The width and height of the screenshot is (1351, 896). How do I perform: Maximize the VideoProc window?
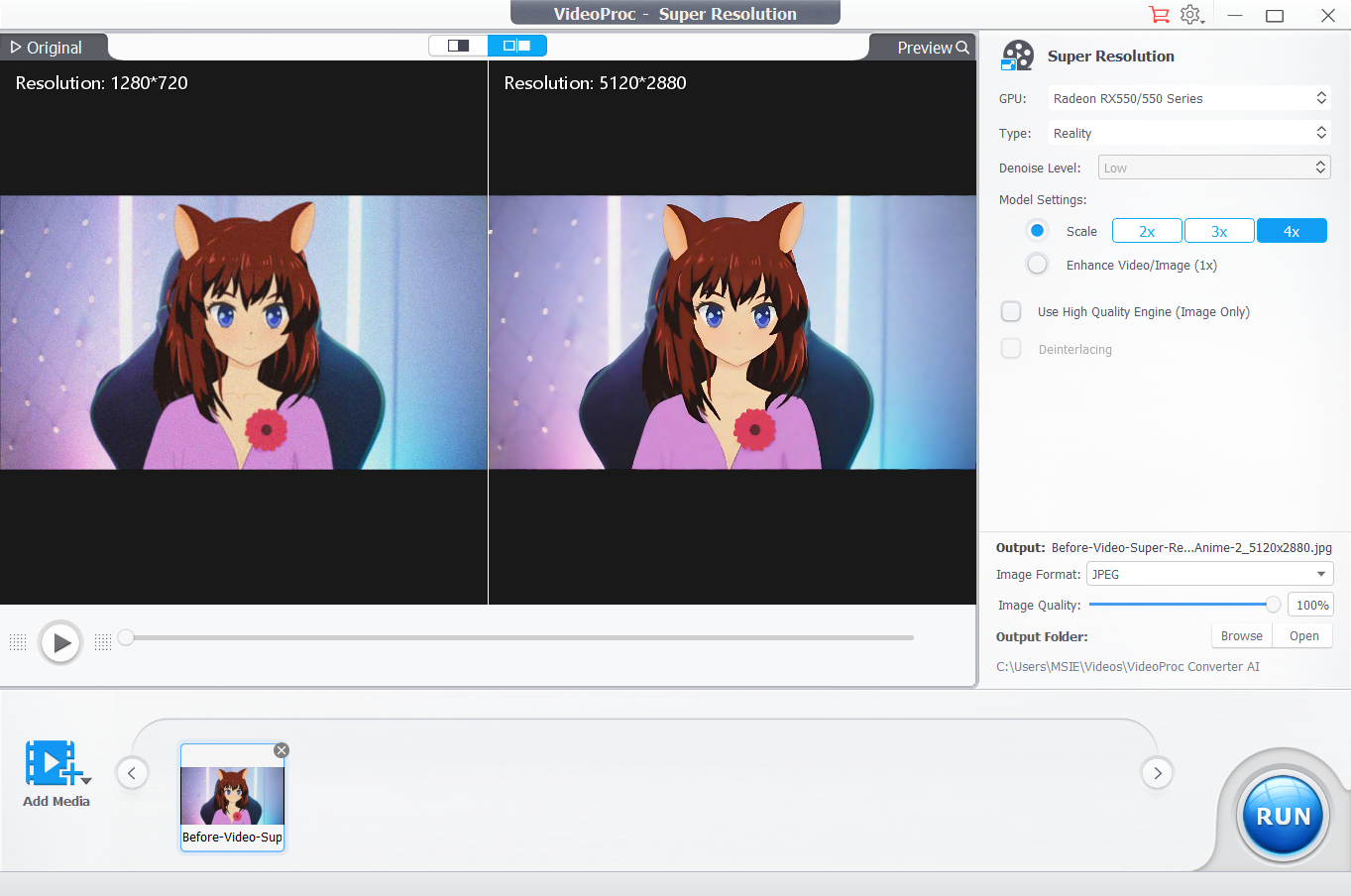[1275, 15]
